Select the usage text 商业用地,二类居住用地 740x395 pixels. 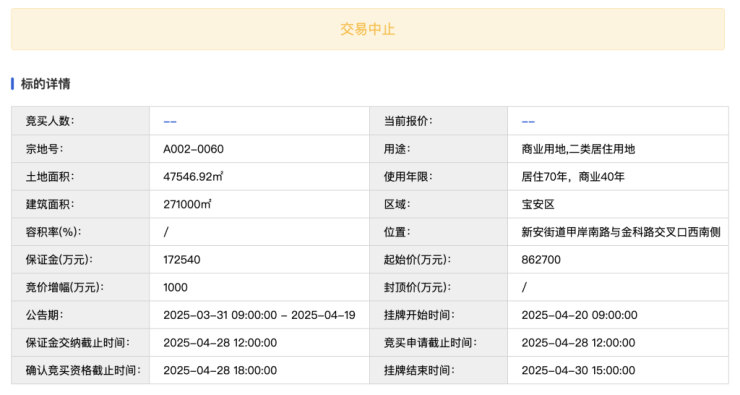tap(578, 149)
